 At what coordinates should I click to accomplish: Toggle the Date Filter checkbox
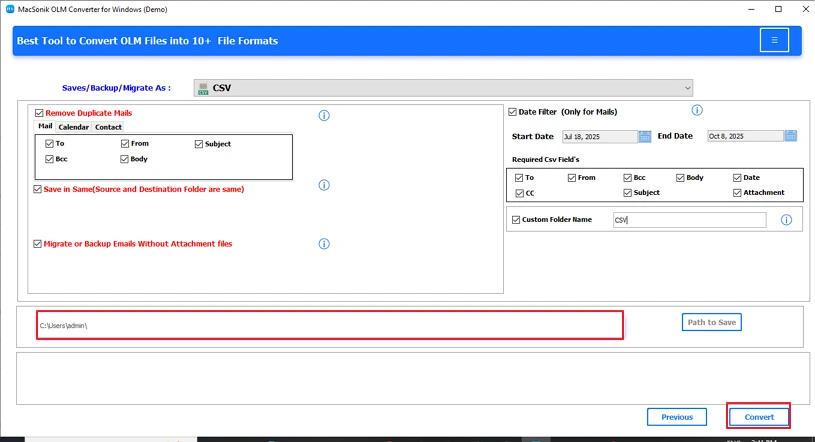coord(513,112)
